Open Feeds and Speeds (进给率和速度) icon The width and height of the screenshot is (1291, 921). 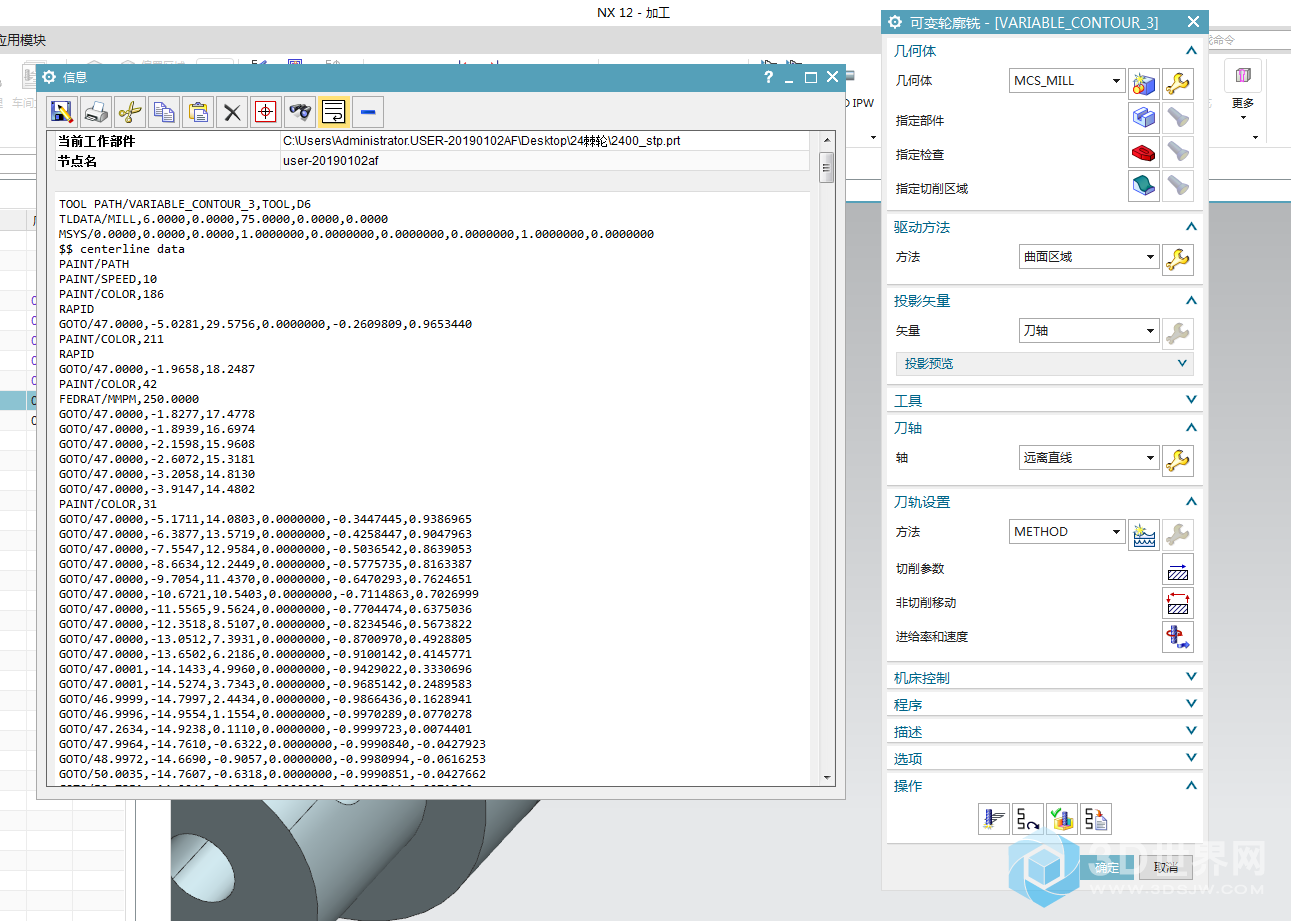tap(1178, 637)
